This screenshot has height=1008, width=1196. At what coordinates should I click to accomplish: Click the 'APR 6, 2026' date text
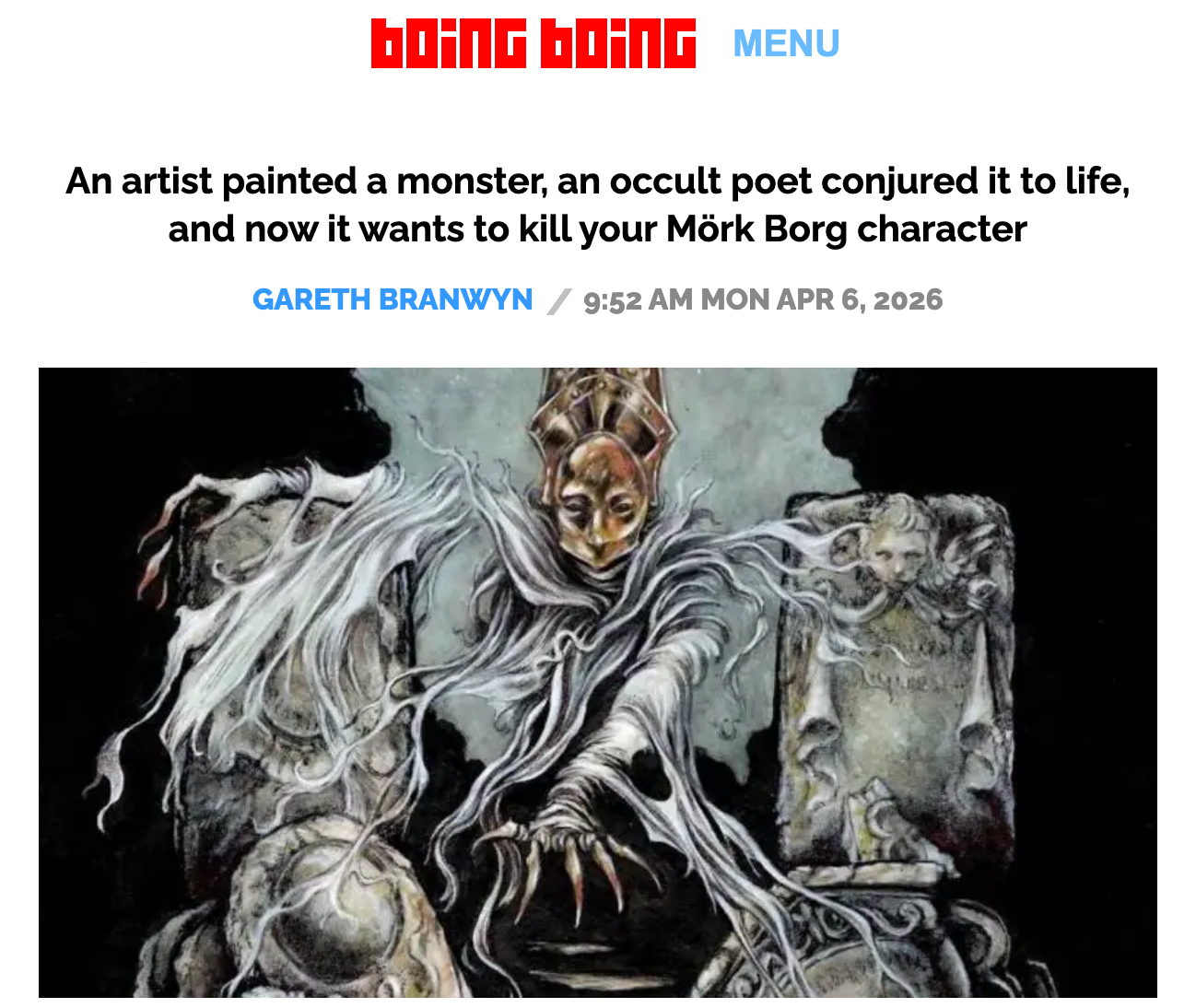pyautogui.click(x=861, y=299)
